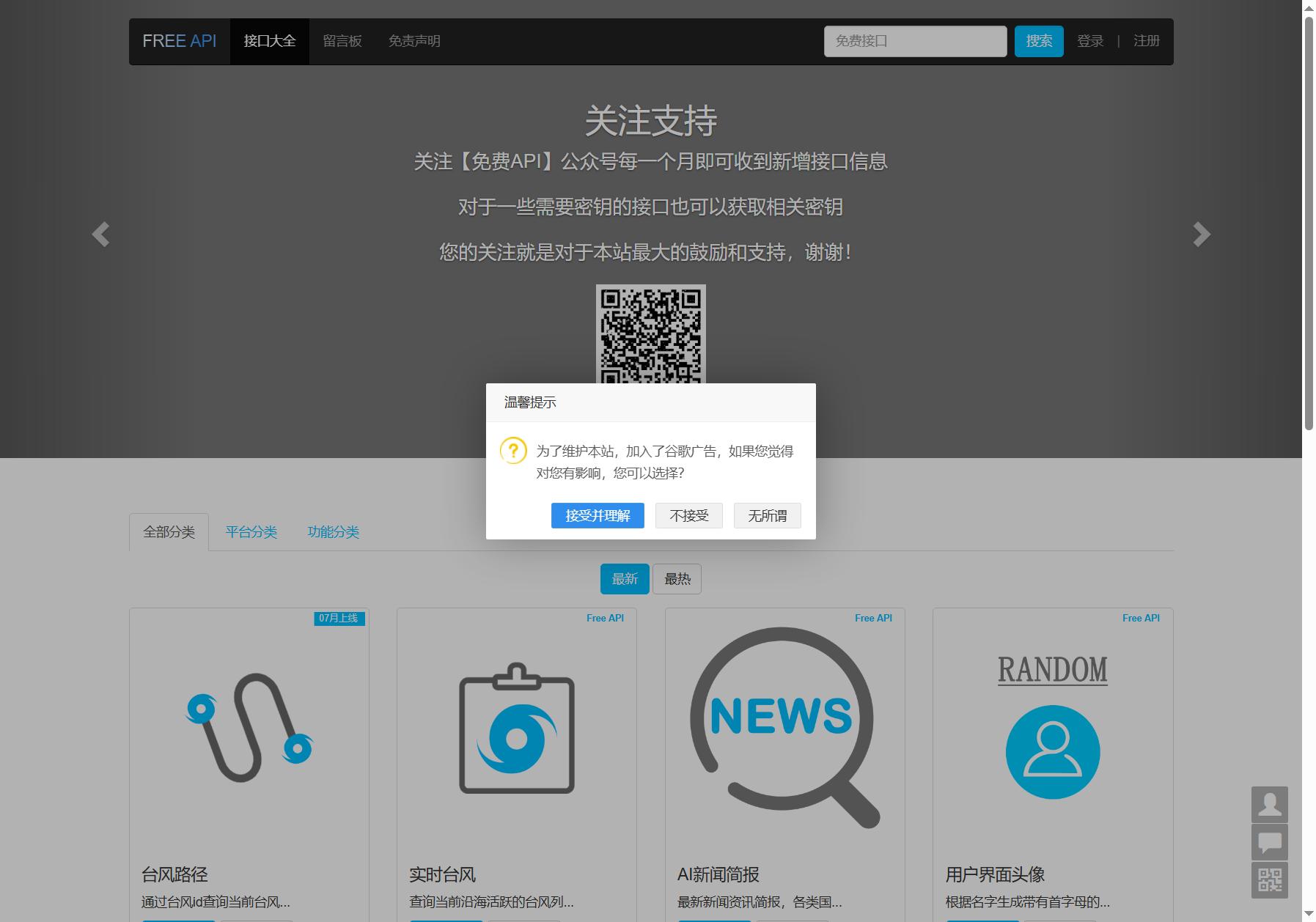Click the scrollbar down arrow
This screenshot has width=1316, height=922.
click(x=1309, y=915)
